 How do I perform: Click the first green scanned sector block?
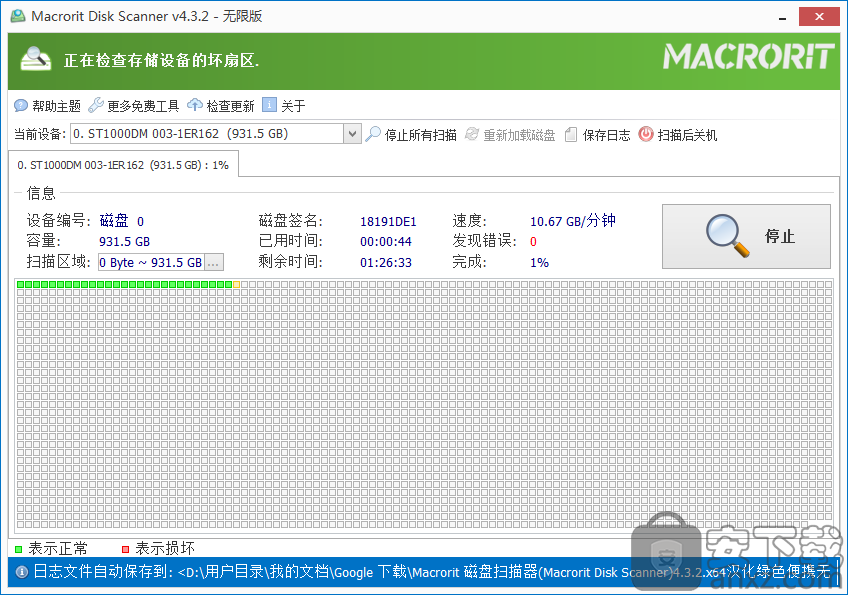click(x=21, y=285)
